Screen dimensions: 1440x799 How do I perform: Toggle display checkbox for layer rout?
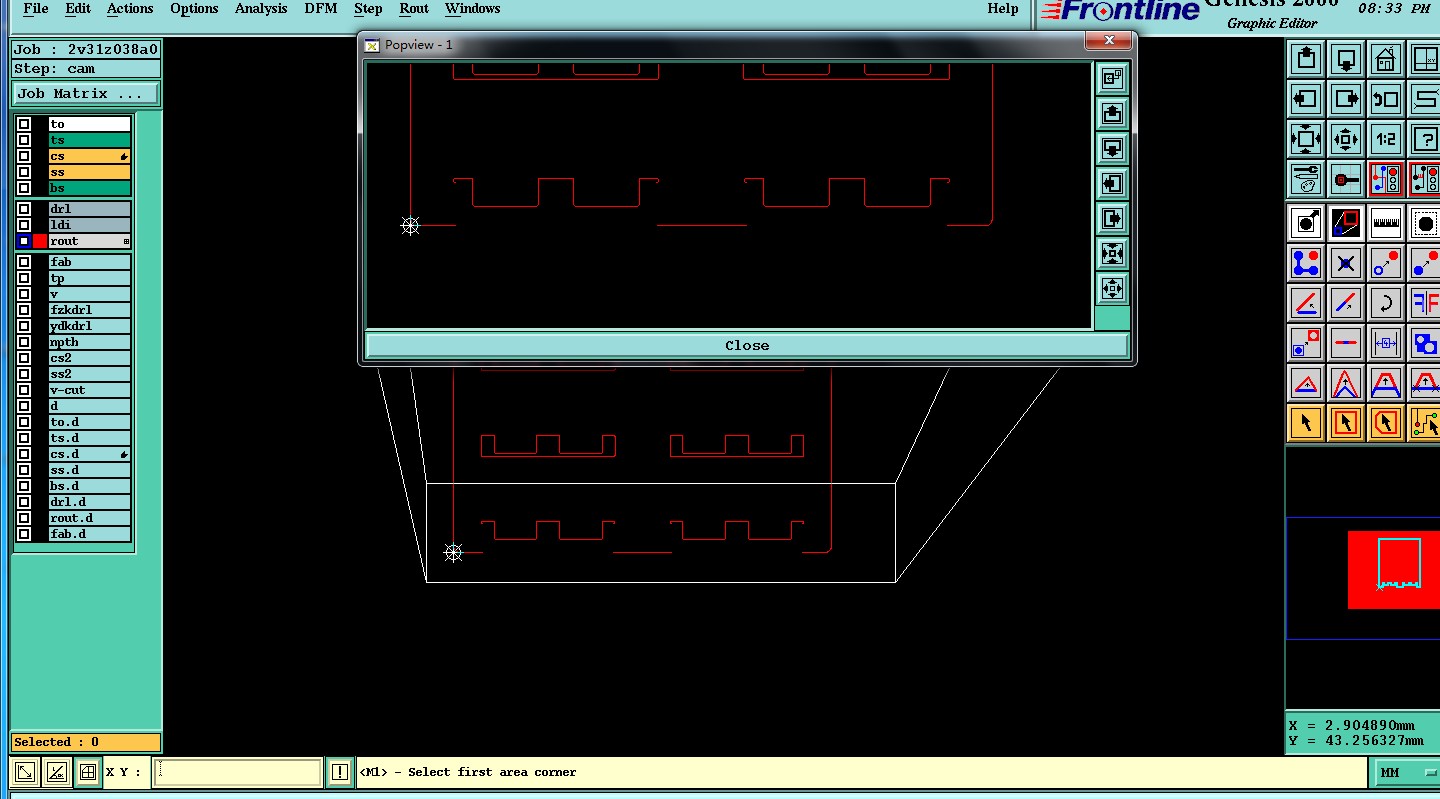[23, 241]
